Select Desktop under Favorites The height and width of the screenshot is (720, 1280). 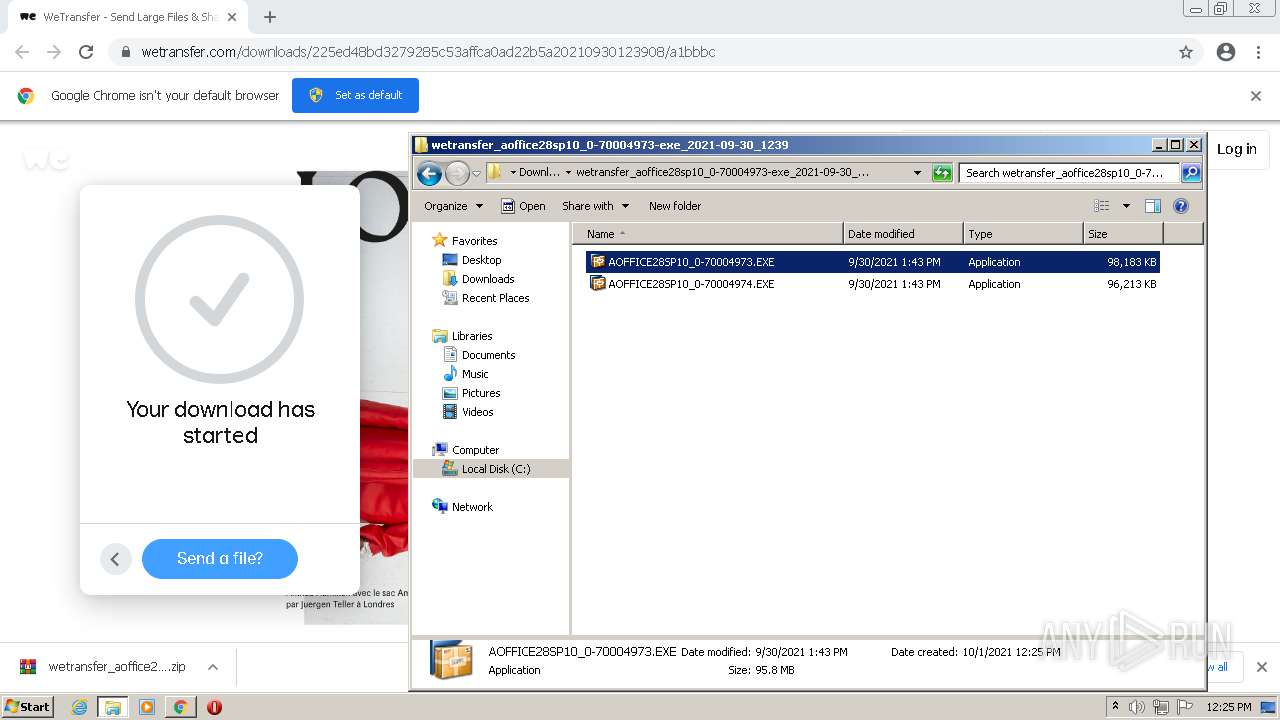click(x=481, y=260)
